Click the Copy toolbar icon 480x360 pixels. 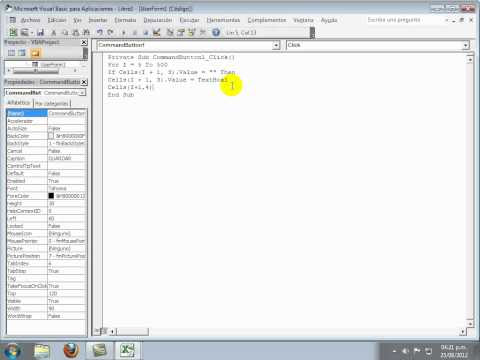[x=65, y=33]
